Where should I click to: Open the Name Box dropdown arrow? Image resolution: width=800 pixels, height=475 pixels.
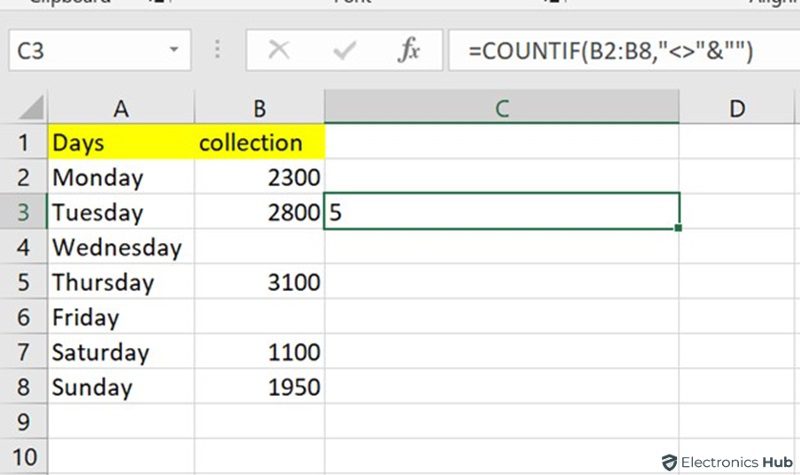(174, 49)
